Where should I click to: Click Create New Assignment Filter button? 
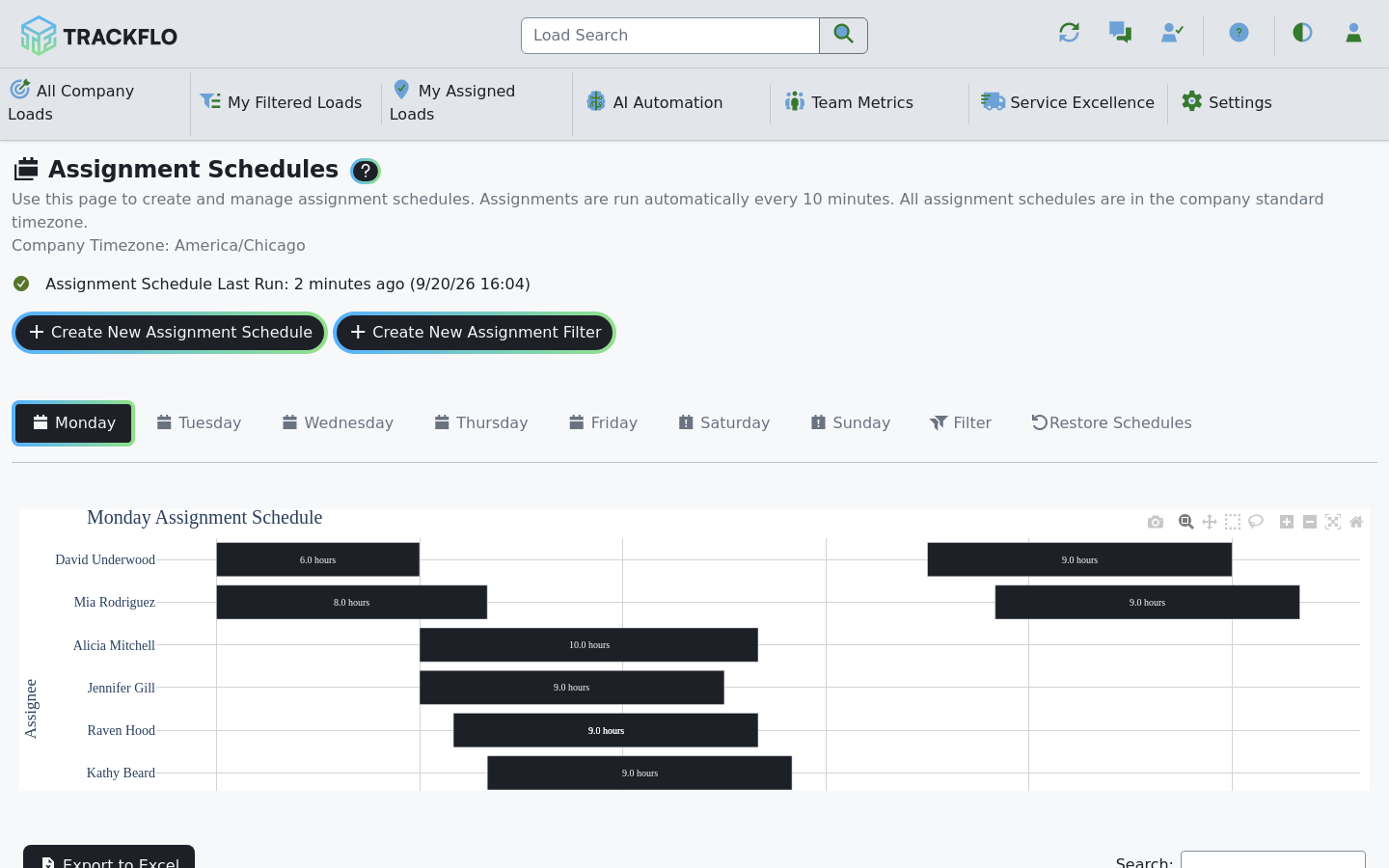point(475,333)
